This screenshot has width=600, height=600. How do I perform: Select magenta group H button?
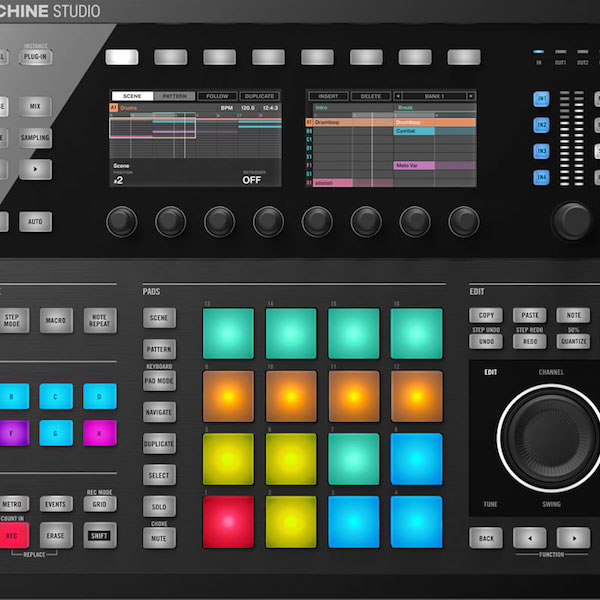(x=99, y=433)
